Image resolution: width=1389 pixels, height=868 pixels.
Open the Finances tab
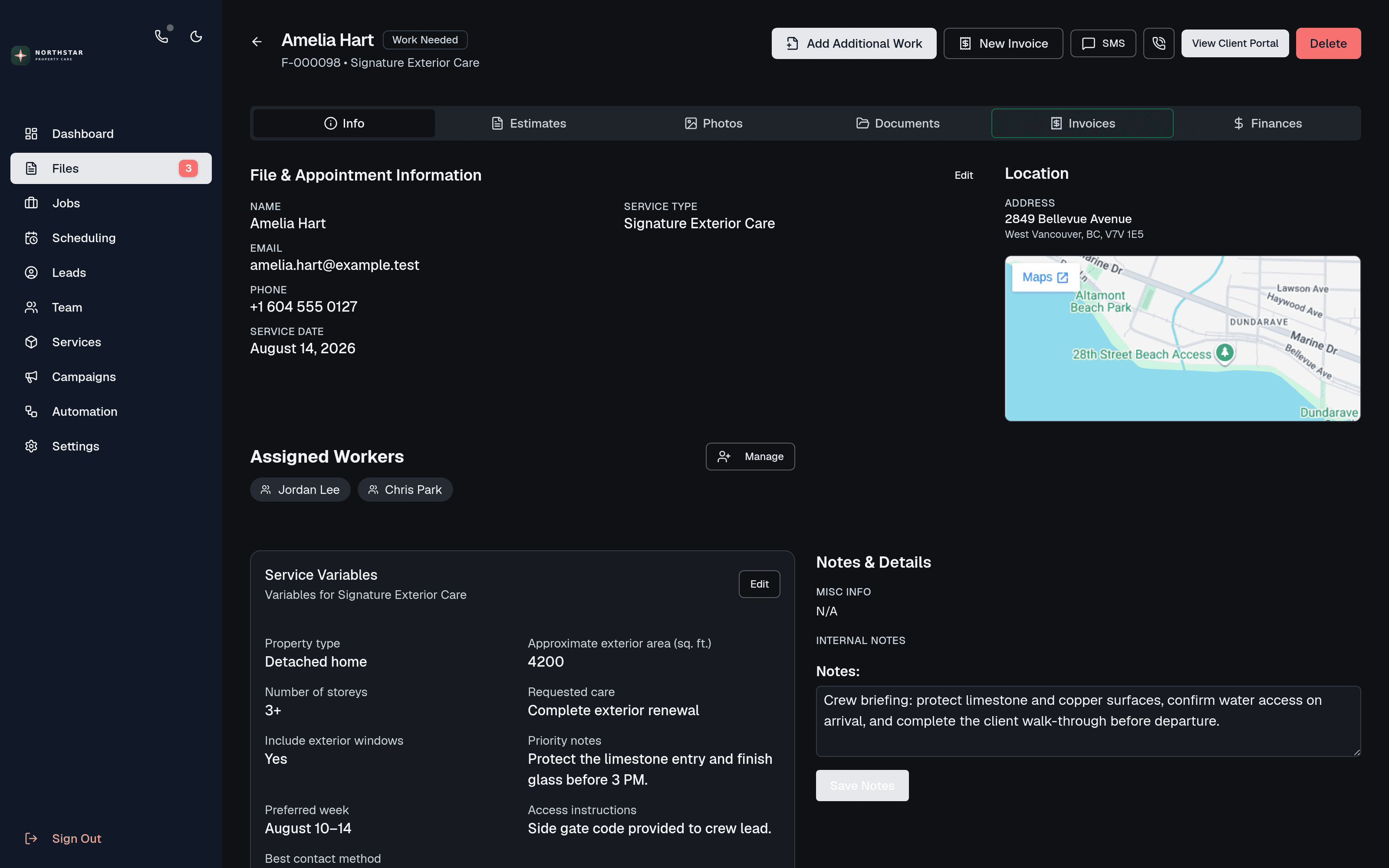(x=1267, y=123)
